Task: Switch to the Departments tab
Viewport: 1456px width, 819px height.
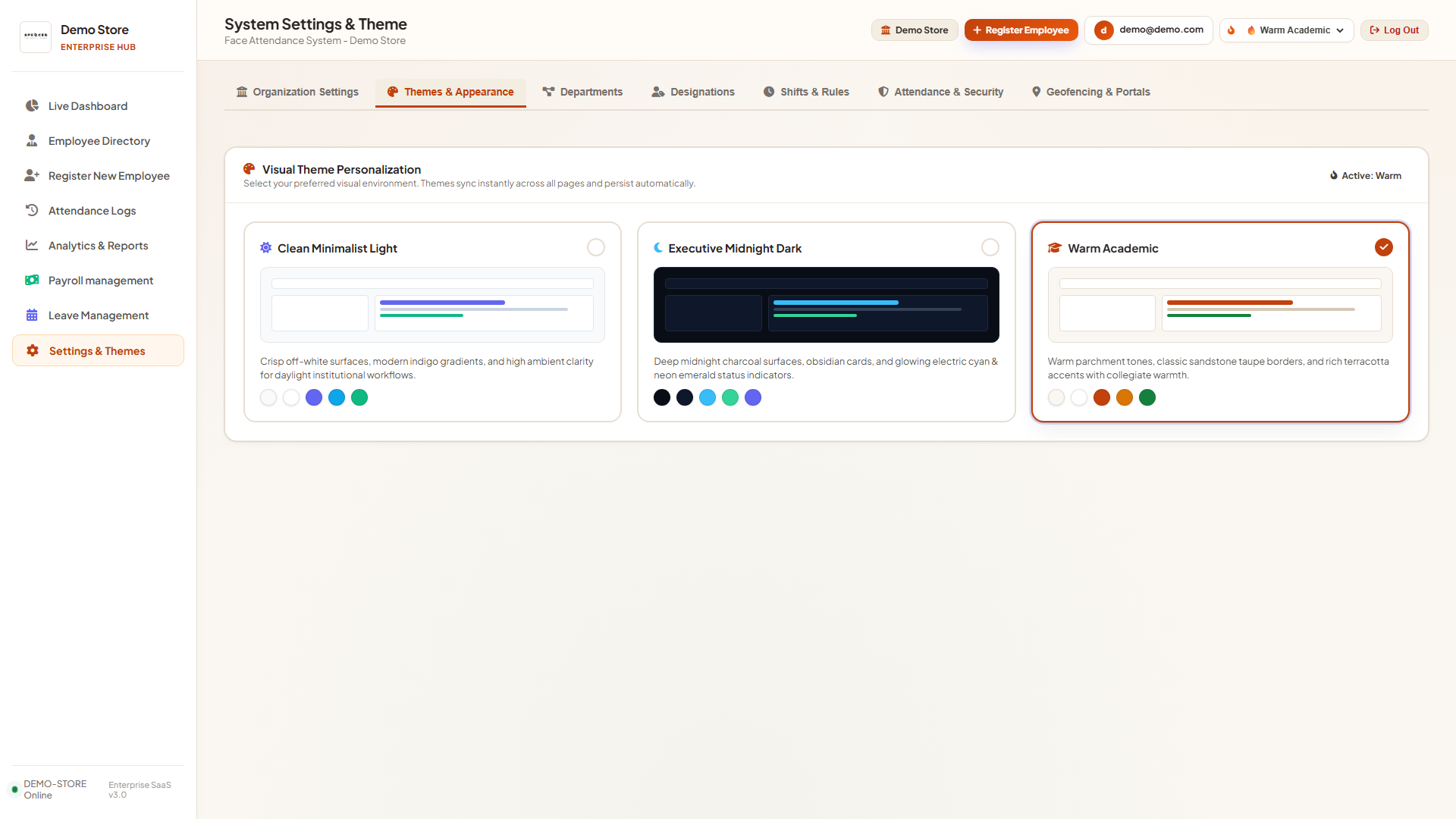Action: tap(582, 92)
